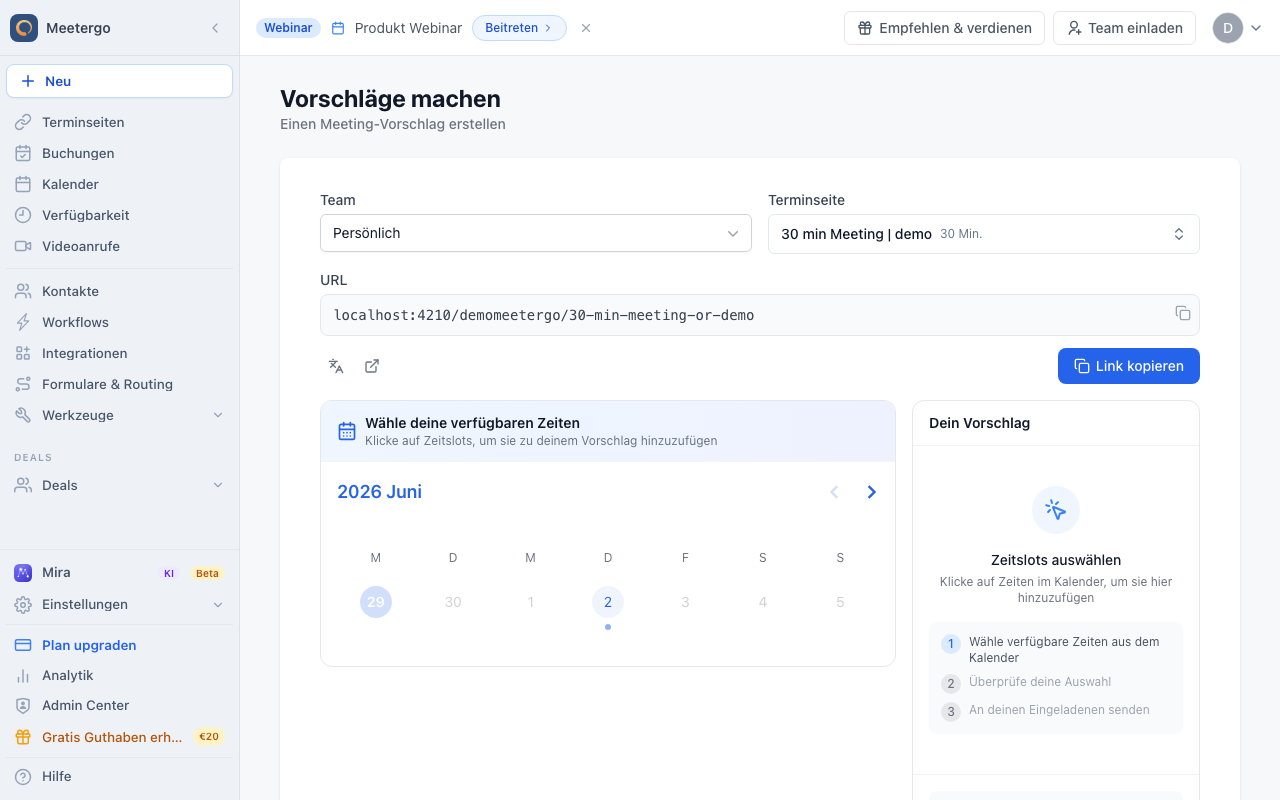Select day 2 in the calendar
This screenshot has width=1280, height=800.
(x=608, y=602)
